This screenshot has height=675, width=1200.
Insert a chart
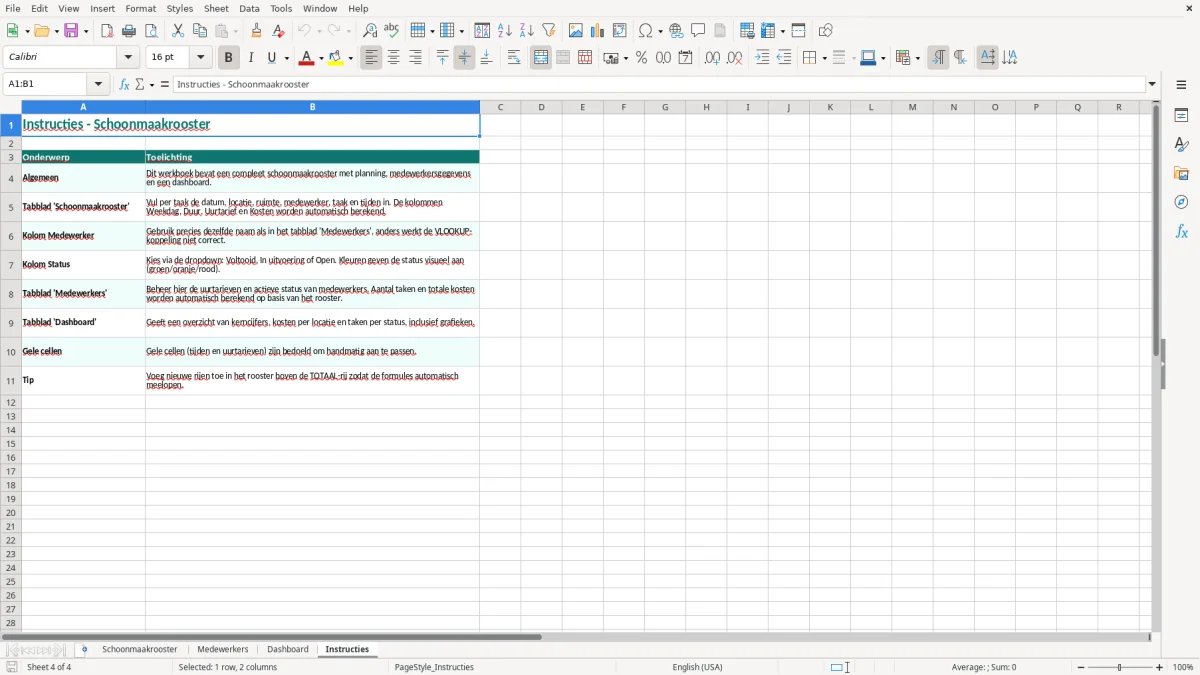[x=598, y=31]
